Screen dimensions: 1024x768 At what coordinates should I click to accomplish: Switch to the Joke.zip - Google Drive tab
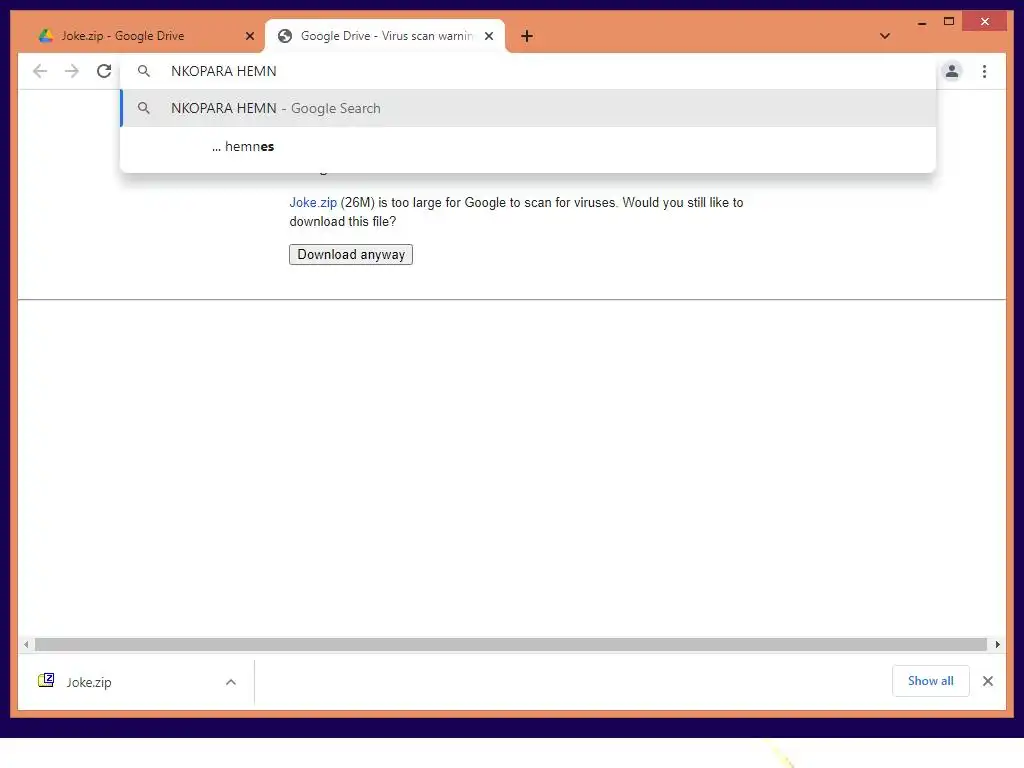146,36
